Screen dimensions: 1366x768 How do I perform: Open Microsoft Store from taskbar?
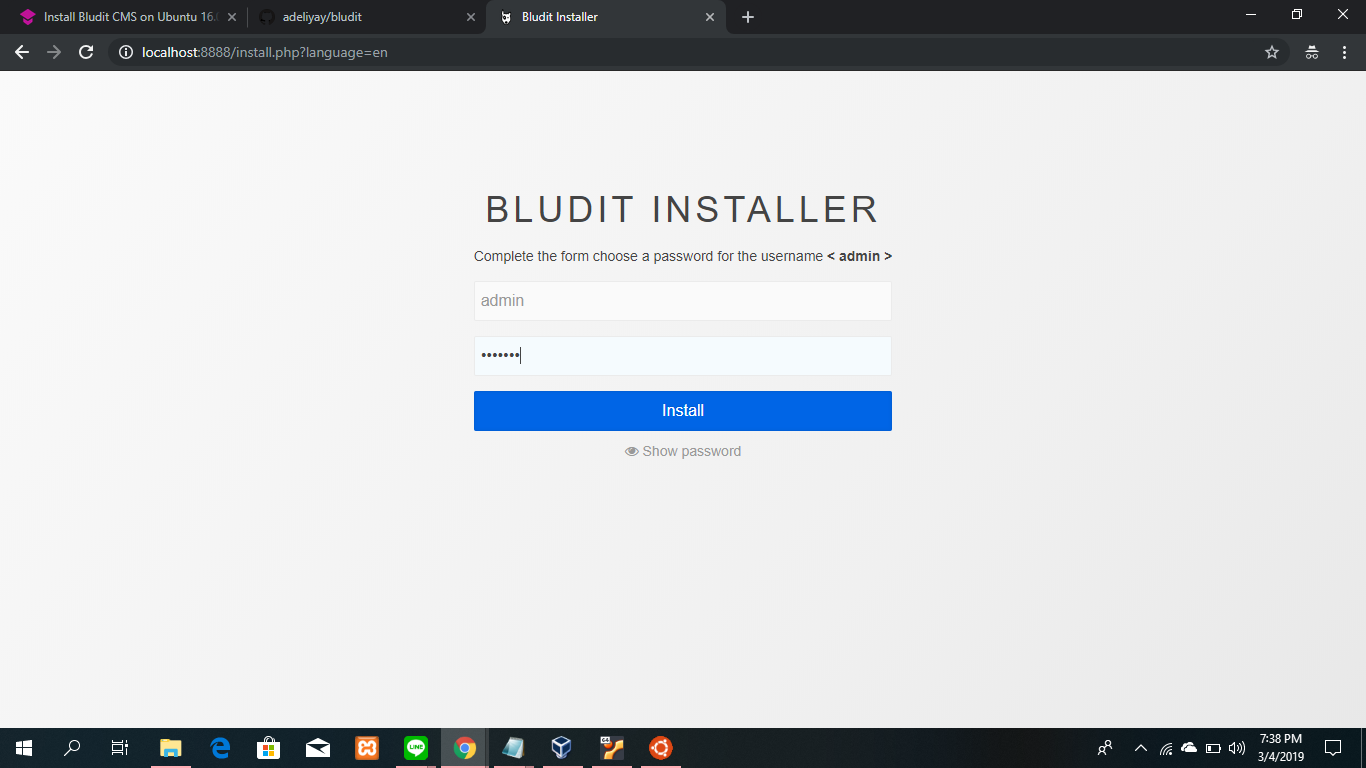(x=269, y=748)
